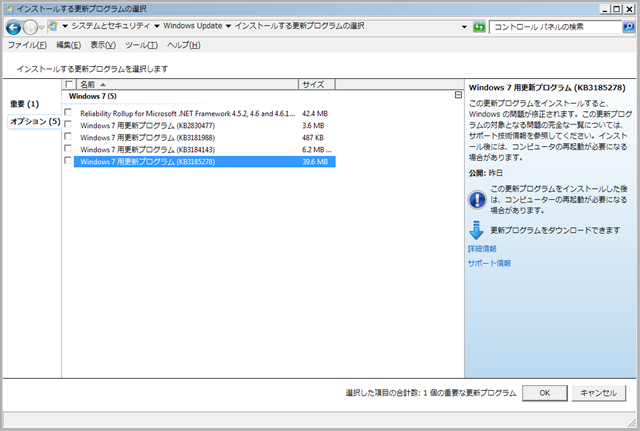Click the Control Panel address bar icon

53,27
